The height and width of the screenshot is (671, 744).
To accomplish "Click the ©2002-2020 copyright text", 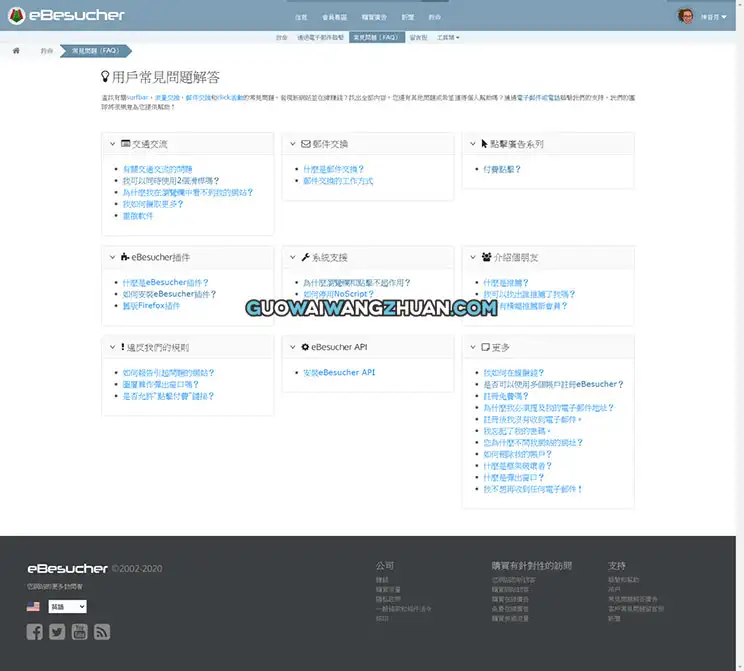I will [x=137, y=568].
